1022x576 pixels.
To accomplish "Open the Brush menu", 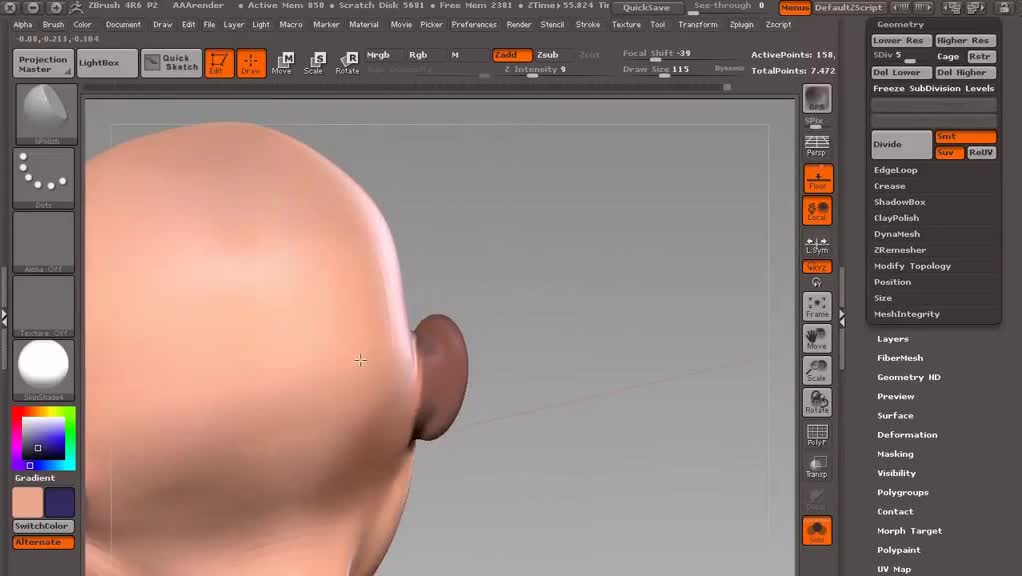I will point(53,25).
